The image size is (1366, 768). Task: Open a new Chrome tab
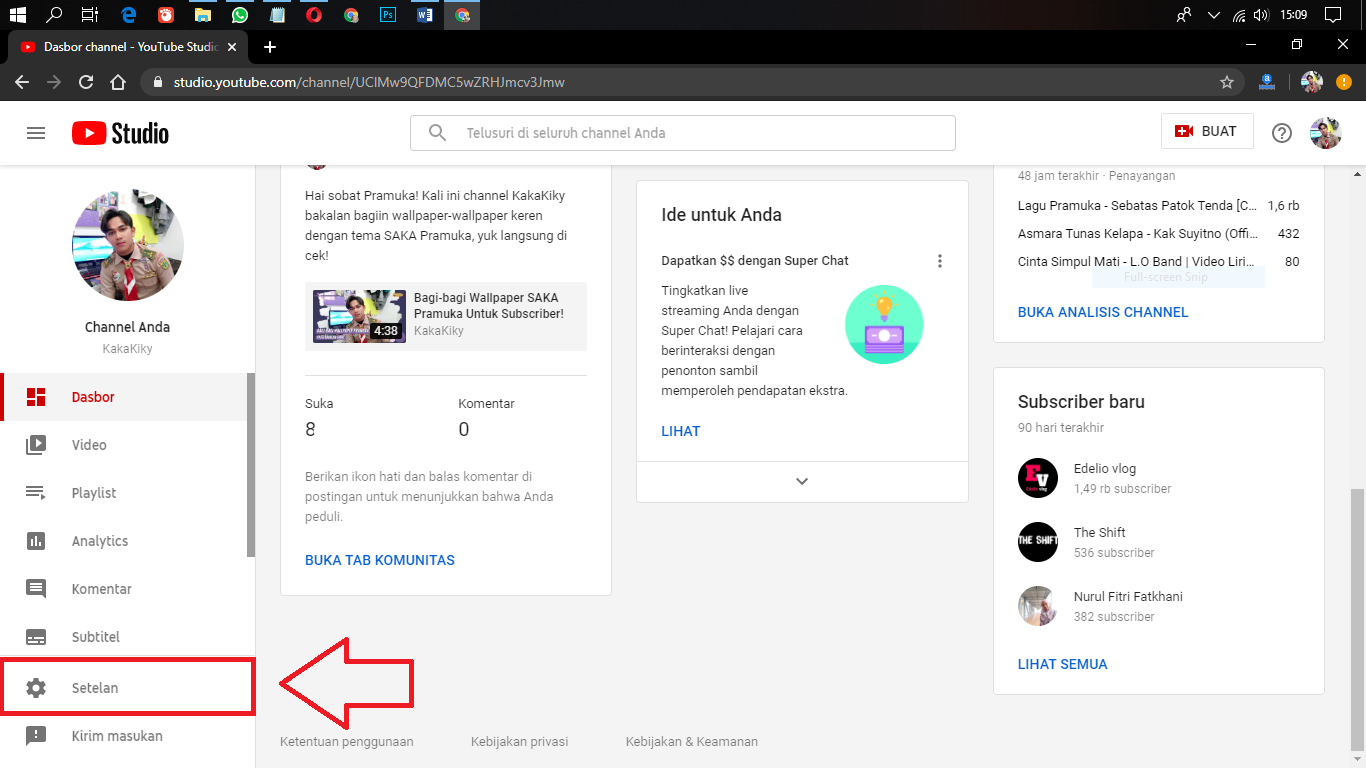[269, 47]
